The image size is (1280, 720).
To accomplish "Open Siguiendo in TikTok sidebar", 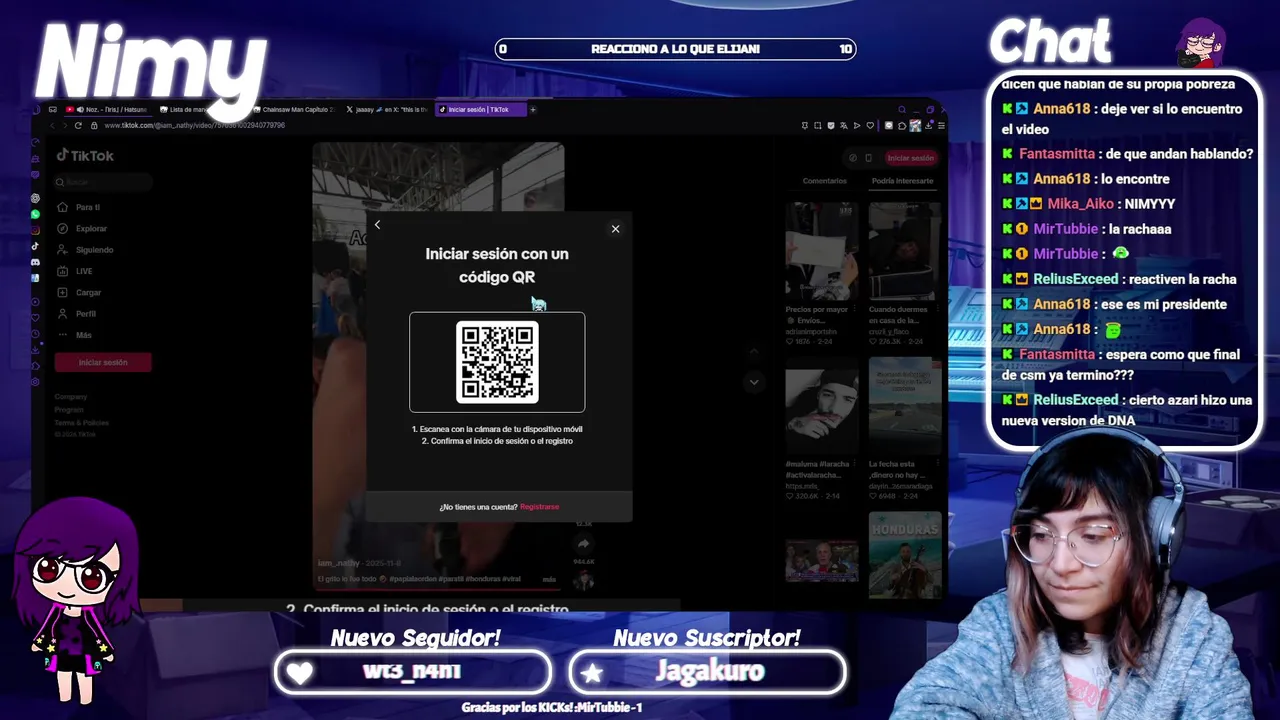I will coord(85,250).
